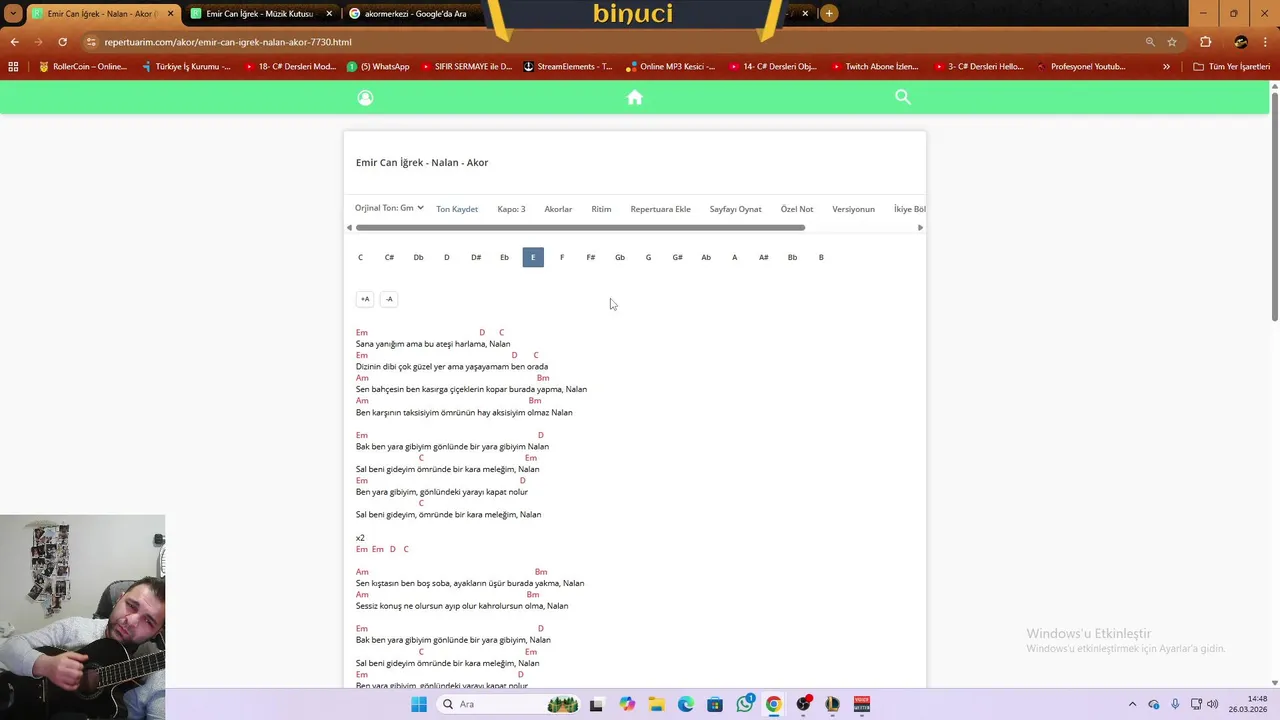Click Ton Kaydet link
Image resolution: width=1280 pixels, height=720 pixels.
tap(457, 209)
